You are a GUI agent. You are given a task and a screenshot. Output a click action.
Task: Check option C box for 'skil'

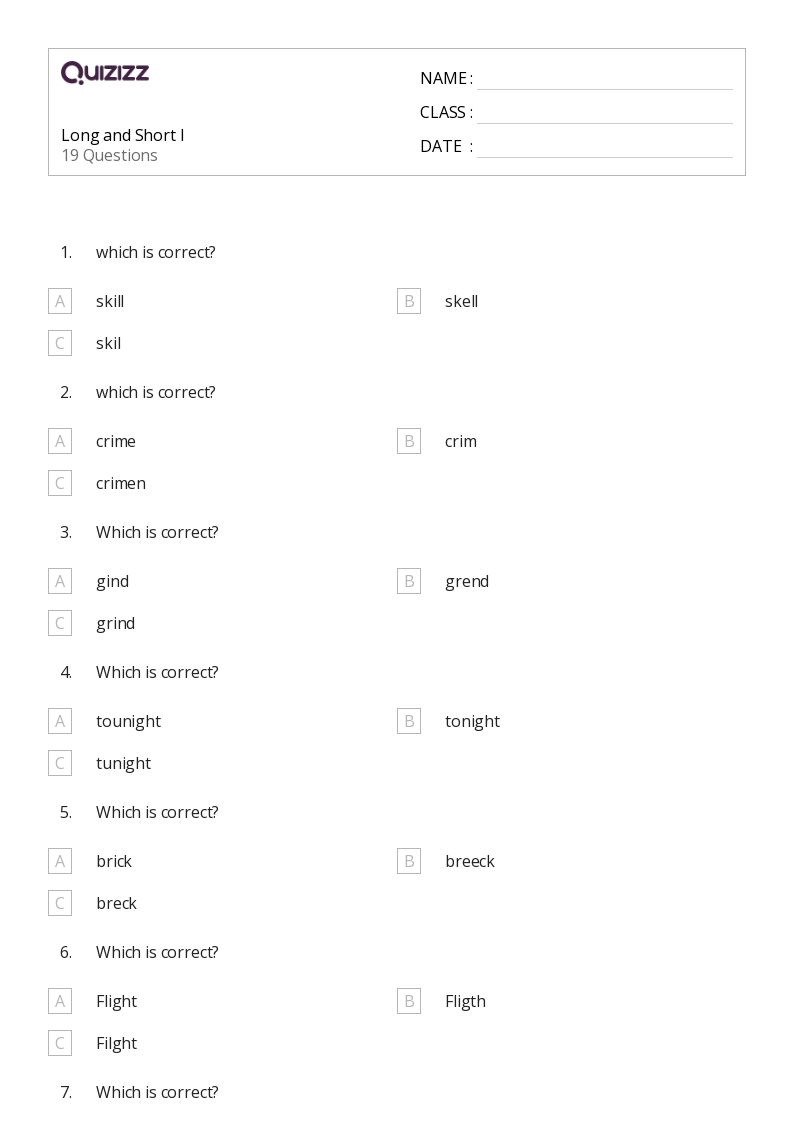click(x=60, y=343)
